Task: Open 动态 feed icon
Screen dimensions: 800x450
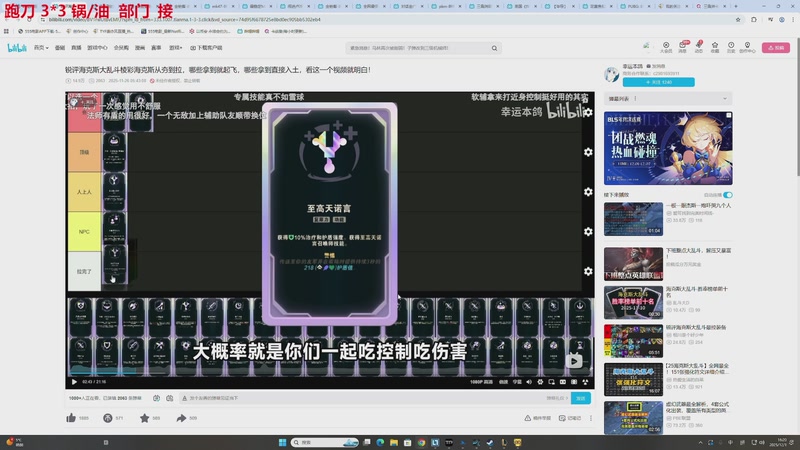Action: point(698,47)
